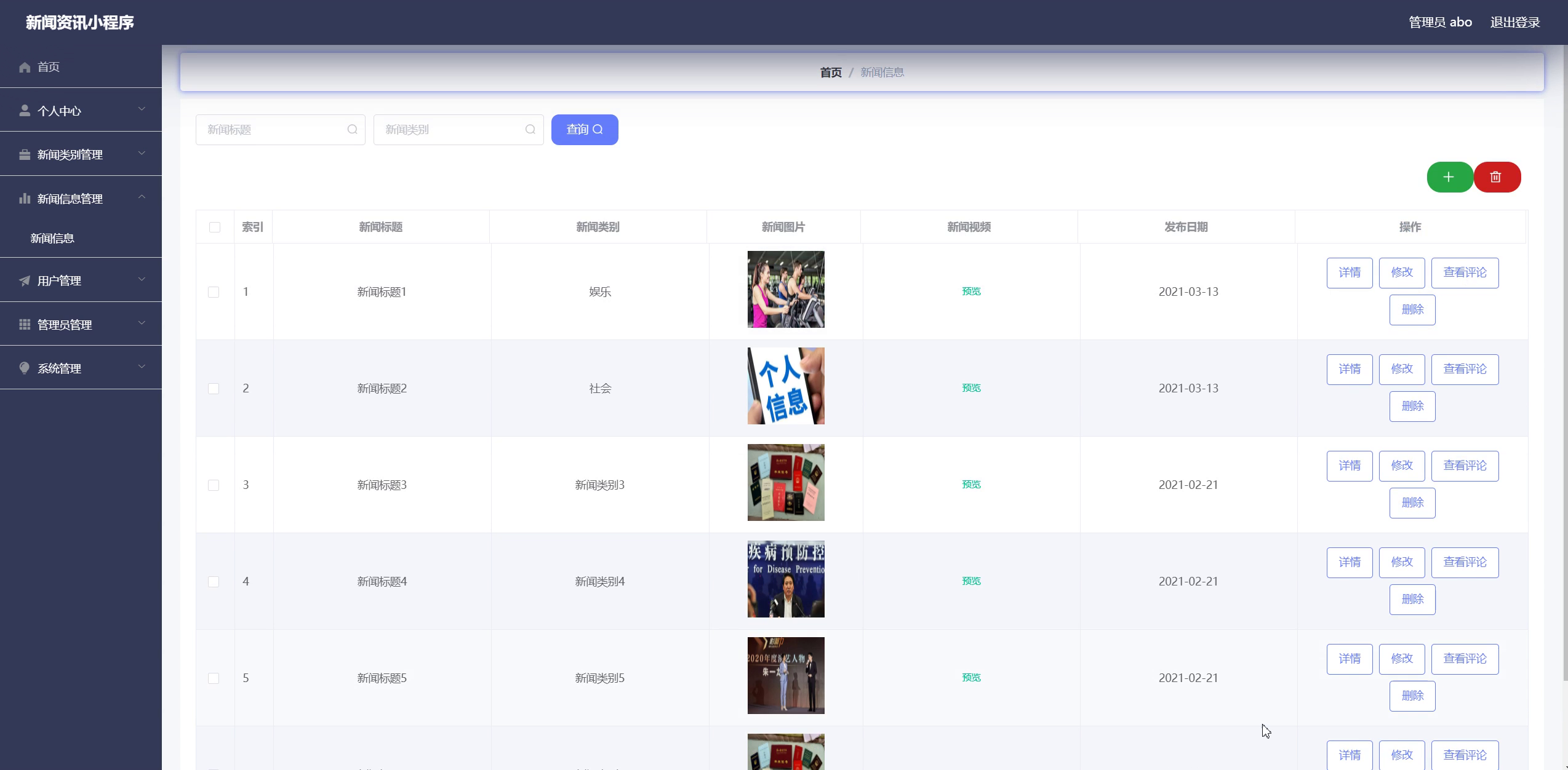Open 首页 in the sidebar menu
This screenshot has width=1568, height=770.
[x=81, y=66]
